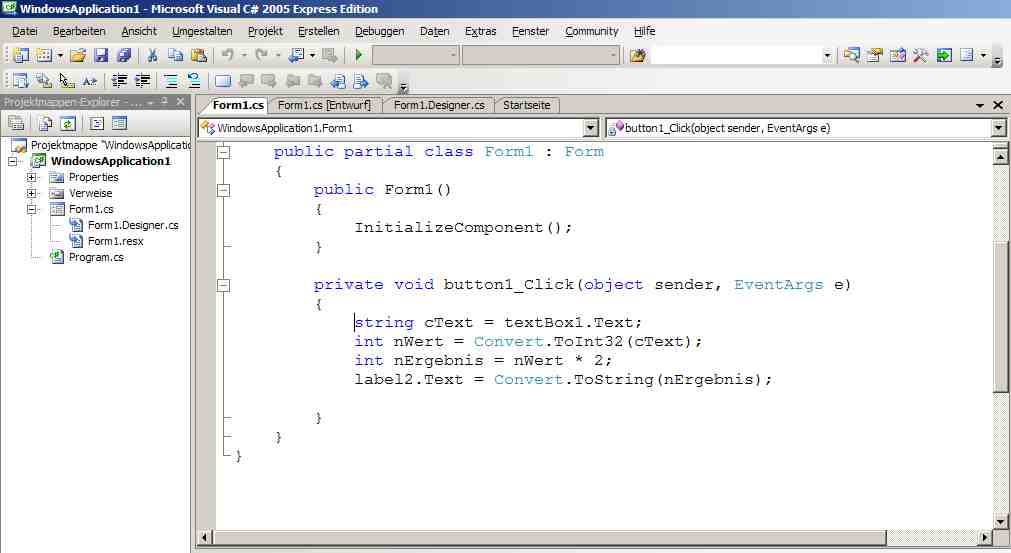The width and height of the screenshot is (1011, 553).
Task: Collapse the Form1 class code region
Action: 224,152
